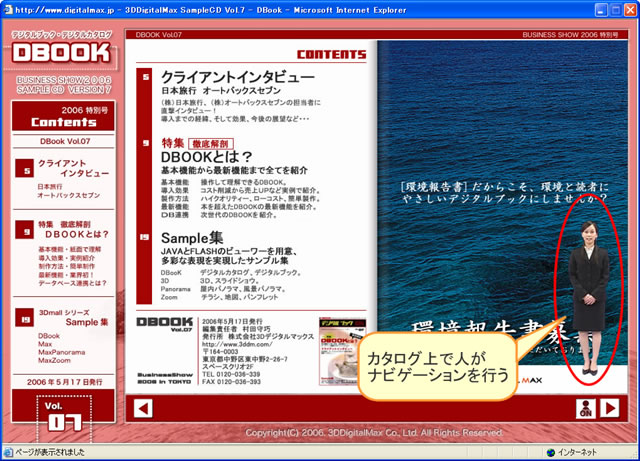Image resolution: width=640 pixels, height=461 pixels.
Task: Click page 19 marker on contents page
Action: coord(144,237)
